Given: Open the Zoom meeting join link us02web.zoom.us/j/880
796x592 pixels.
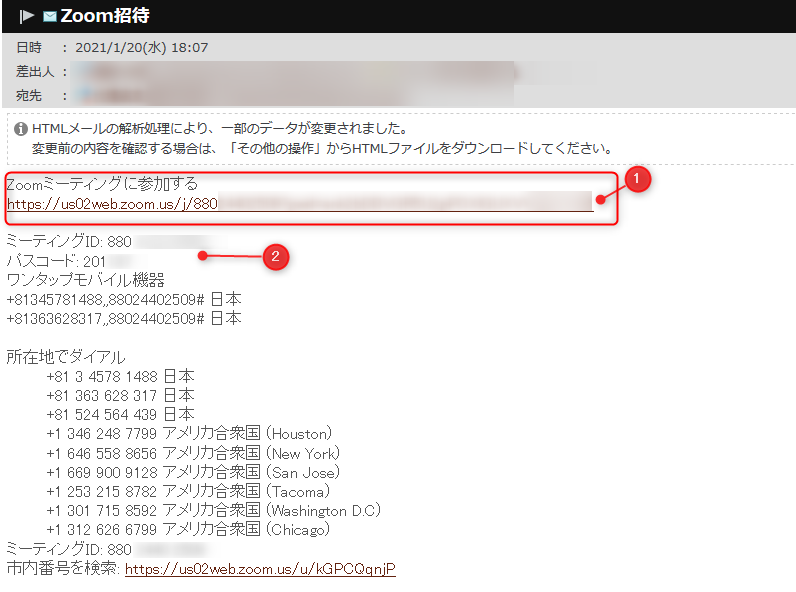Looking at the screenshot, I should tap(300, 204).
